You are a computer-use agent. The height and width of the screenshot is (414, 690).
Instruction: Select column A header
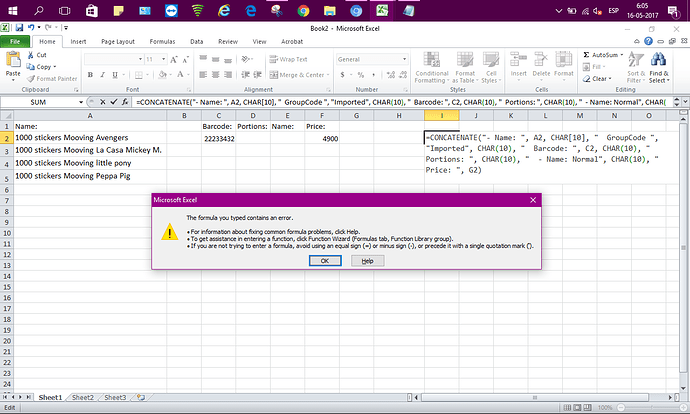coord(90,116)
